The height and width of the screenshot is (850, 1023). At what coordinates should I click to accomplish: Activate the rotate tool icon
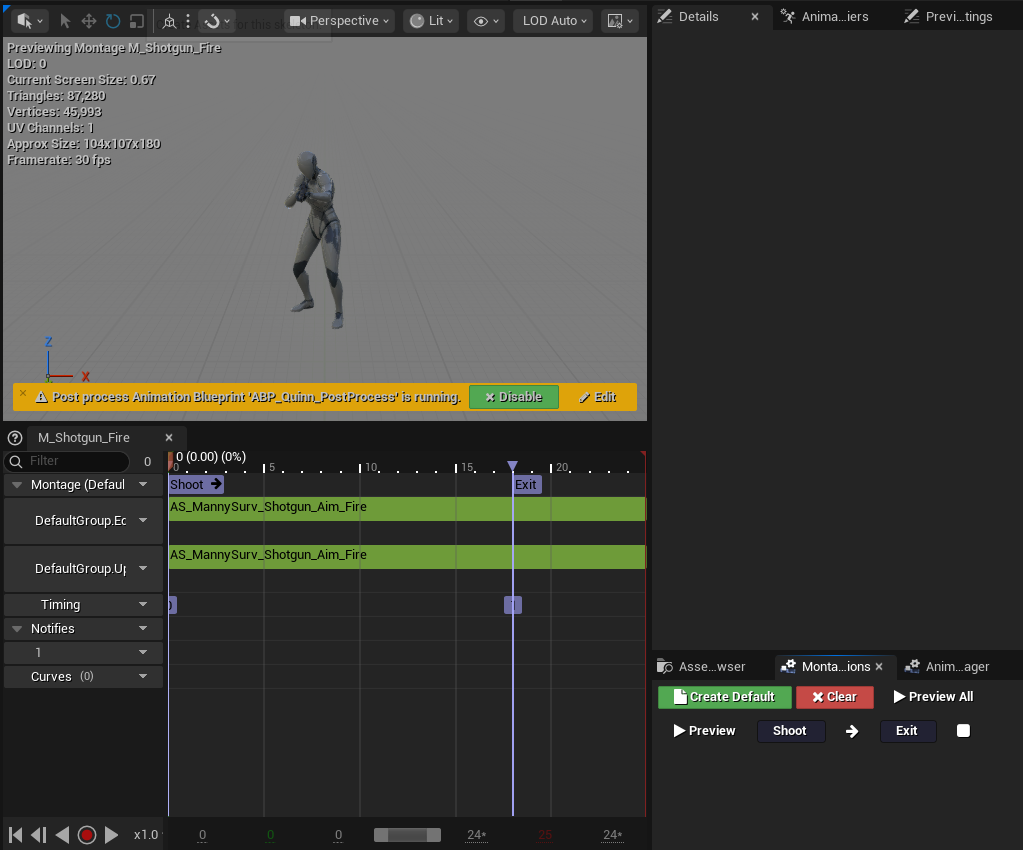[x=113, y=21]
